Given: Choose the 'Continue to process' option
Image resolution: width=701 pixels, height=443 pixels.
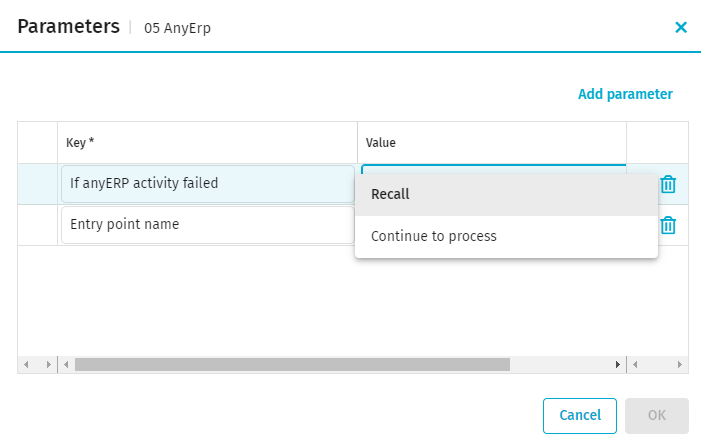Looking at the screenshot, I should pyautogui.click(x=506, y=237).
